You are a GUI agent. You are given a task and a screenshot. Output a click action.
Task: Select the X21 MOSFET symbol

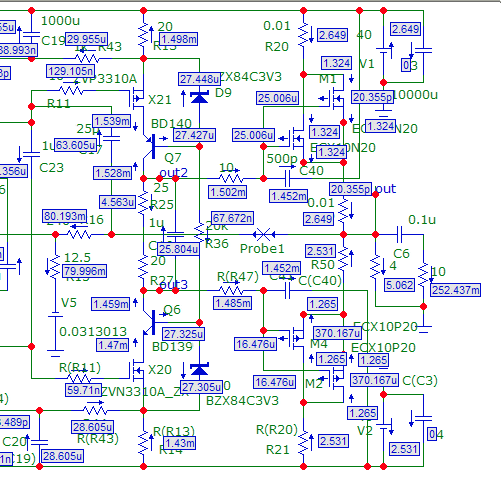coord(137,98)
